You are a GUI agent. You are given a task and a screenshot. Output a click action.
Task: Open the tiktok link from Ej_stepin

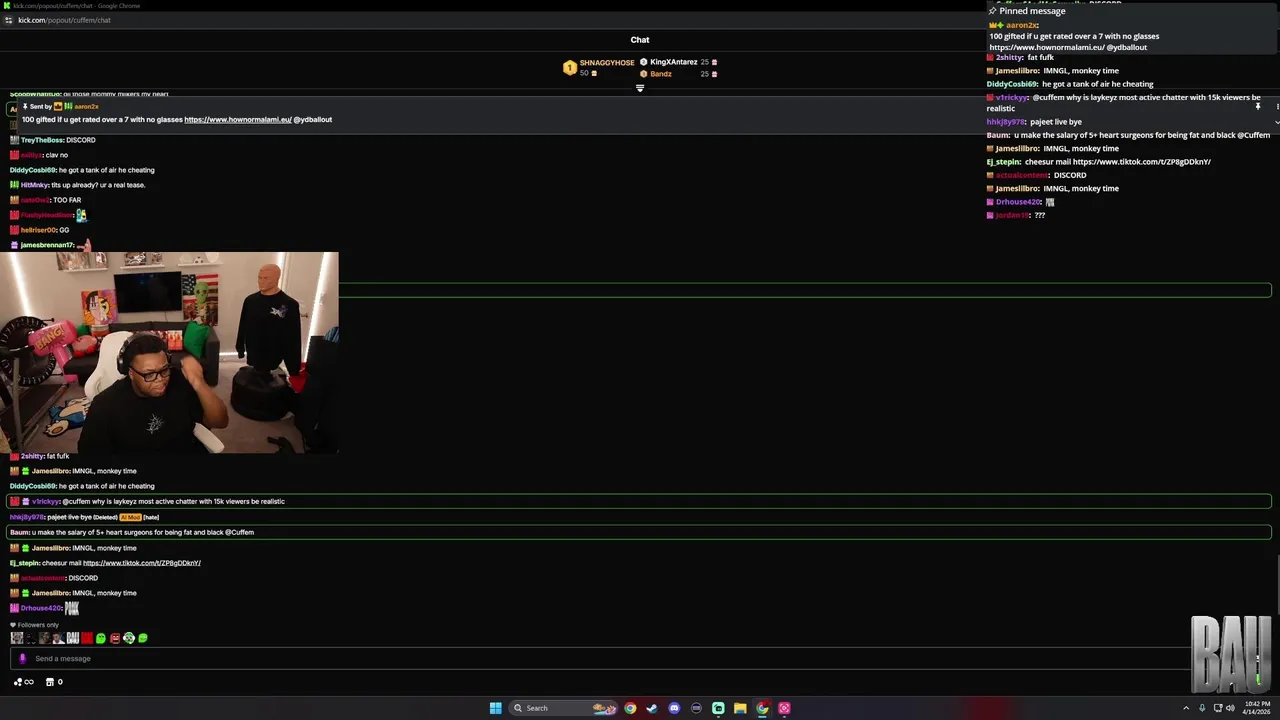click(x=142, y=563)
